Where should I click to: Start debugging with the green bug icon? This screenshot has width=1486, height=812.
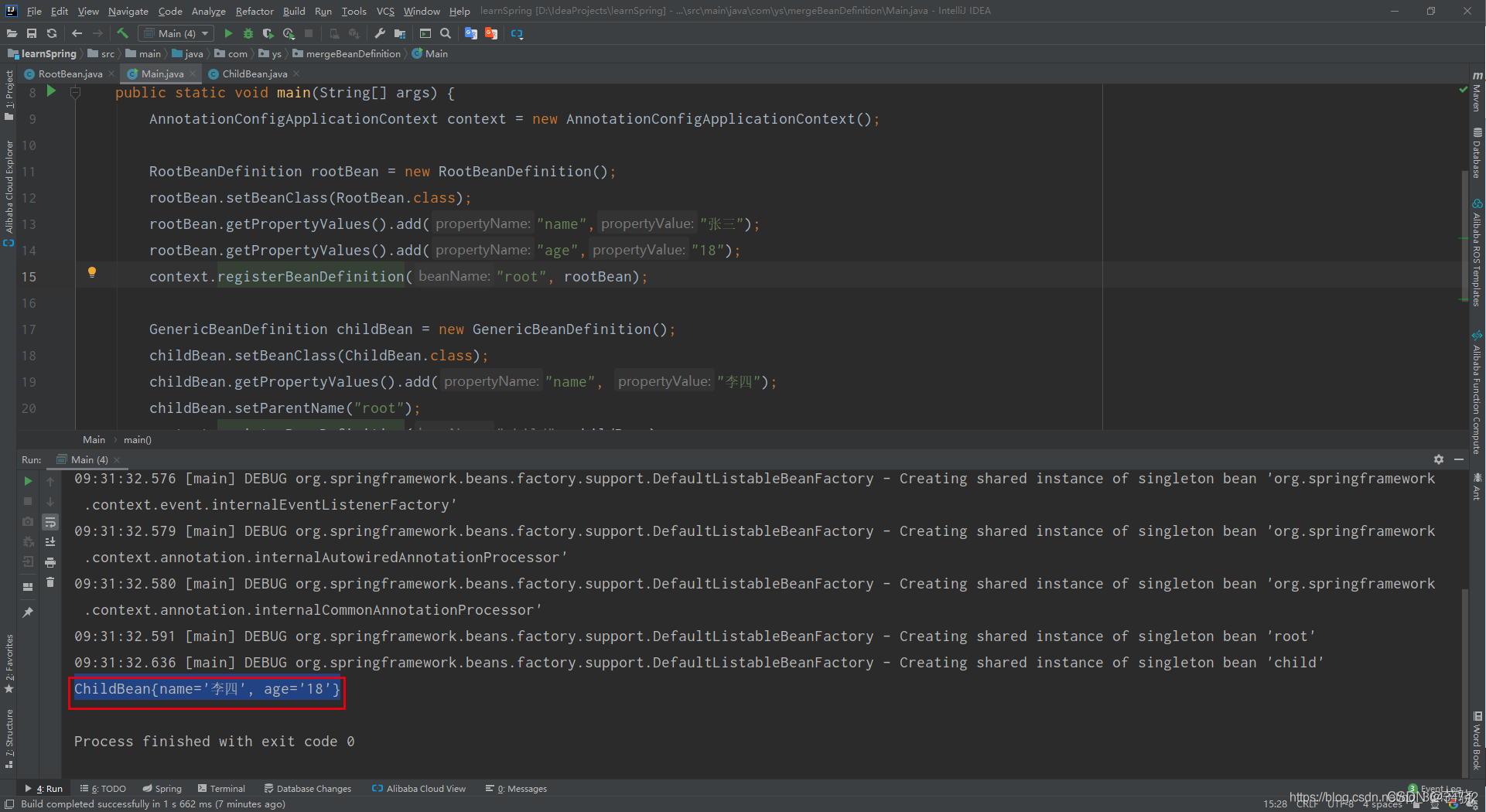[x=248, y=33]
